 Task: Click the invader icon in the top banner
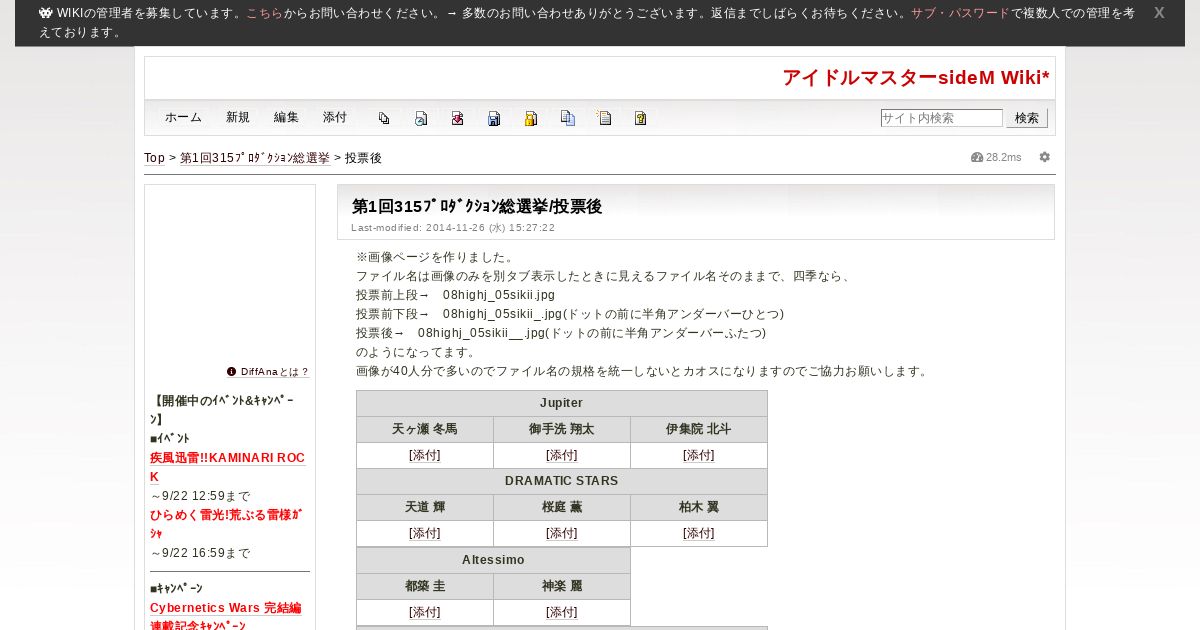tap(46, 13)
